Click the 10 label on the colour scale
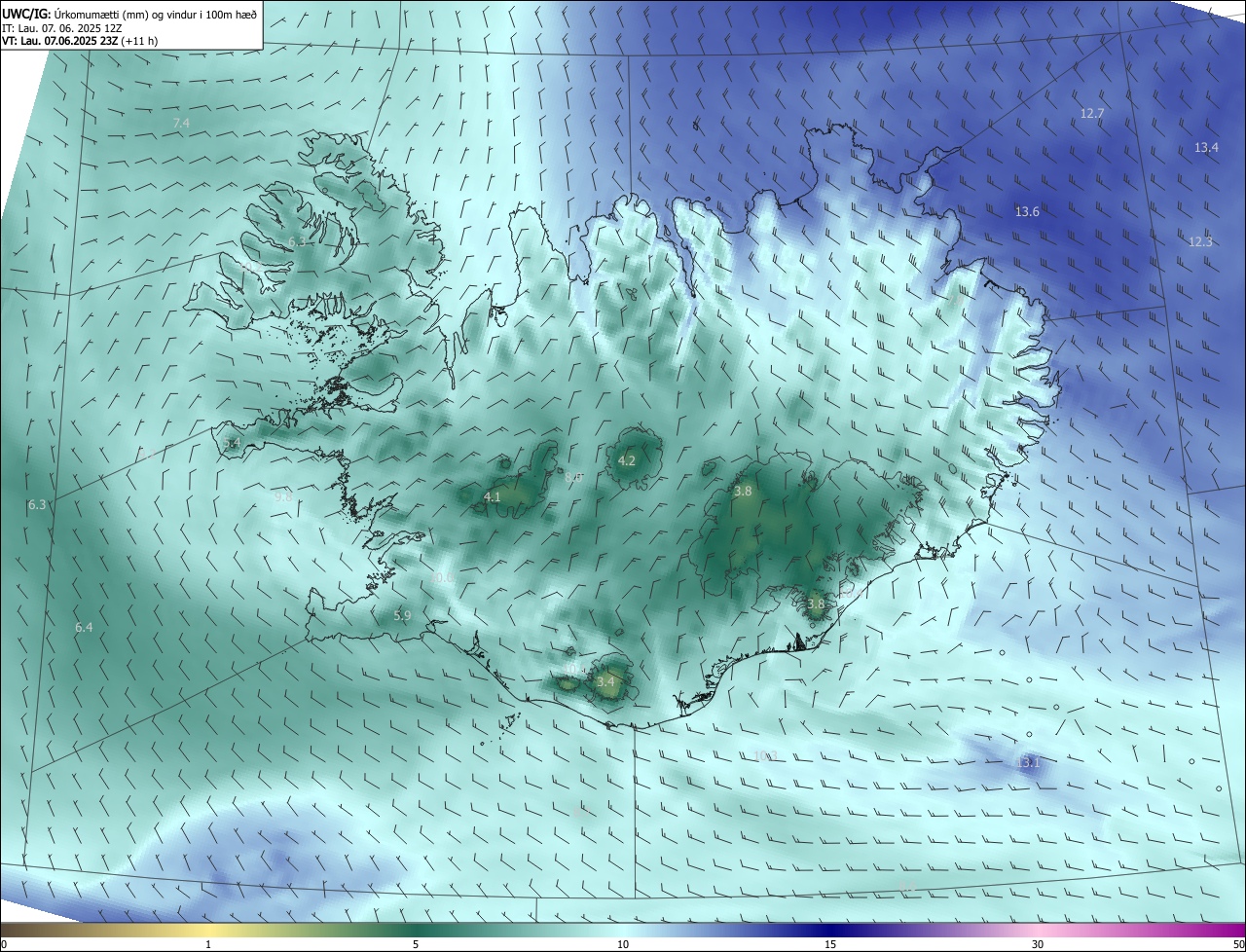 (623, 944)
